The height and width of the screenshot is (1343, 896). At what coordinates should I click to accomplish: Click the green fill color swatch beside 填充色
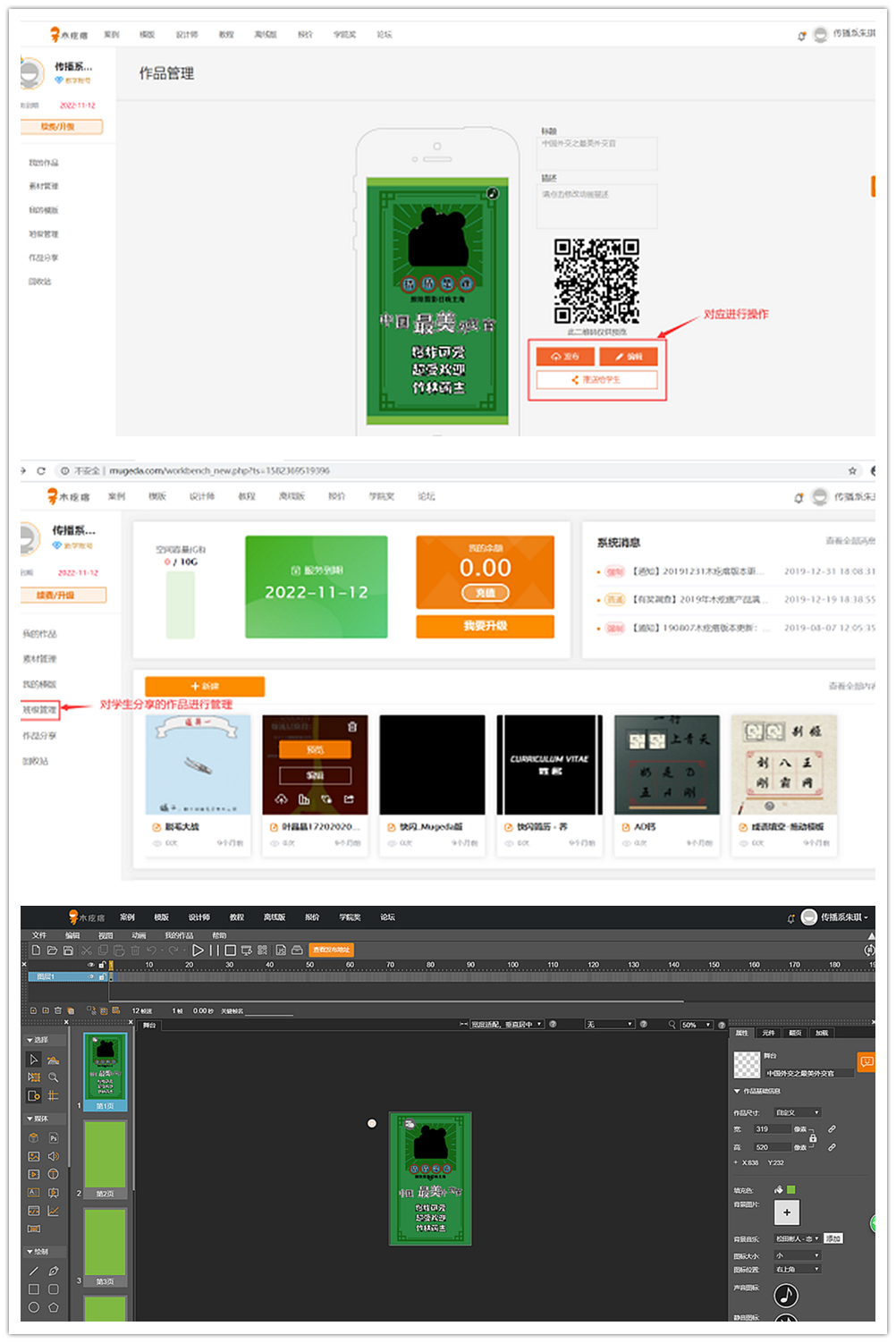pos(790,1189)
